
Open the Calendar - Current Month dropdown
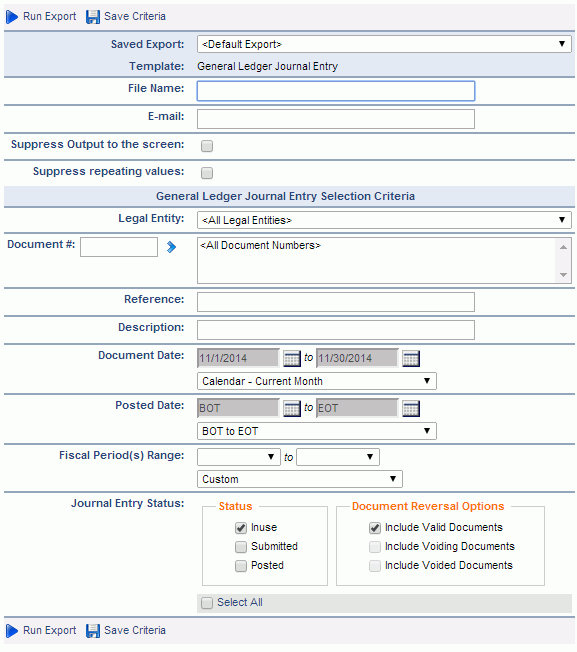click(317, 381)
